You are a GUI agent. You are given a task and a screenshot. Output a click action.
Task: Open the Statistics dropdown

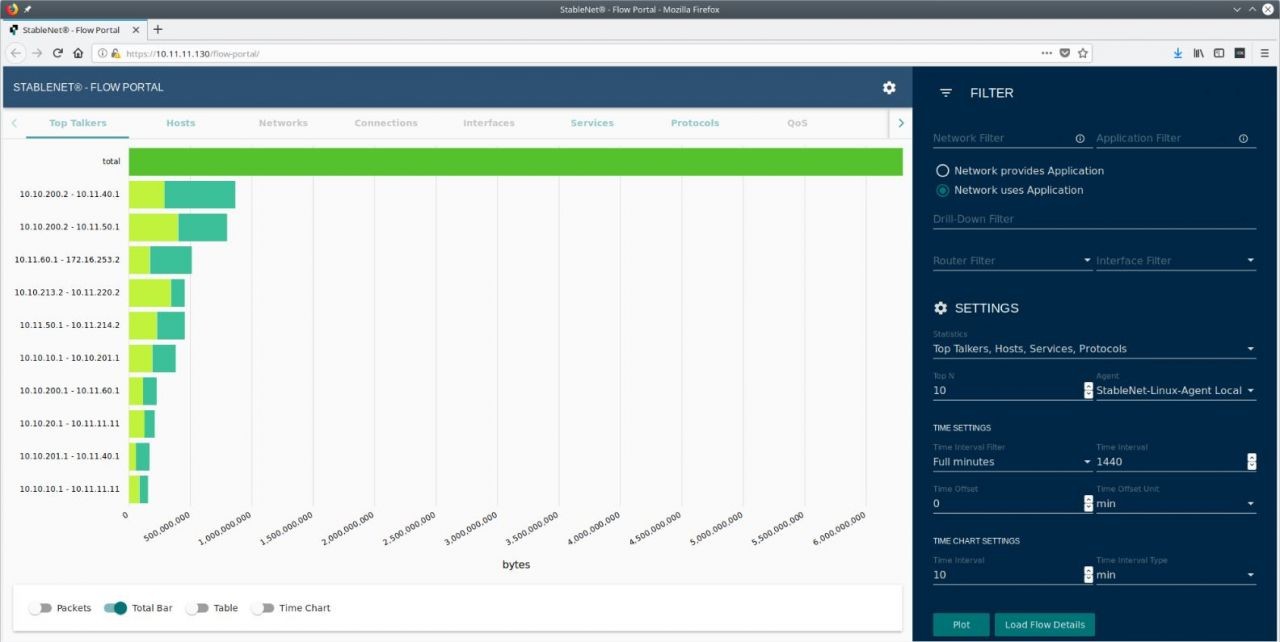point(1093,349)
